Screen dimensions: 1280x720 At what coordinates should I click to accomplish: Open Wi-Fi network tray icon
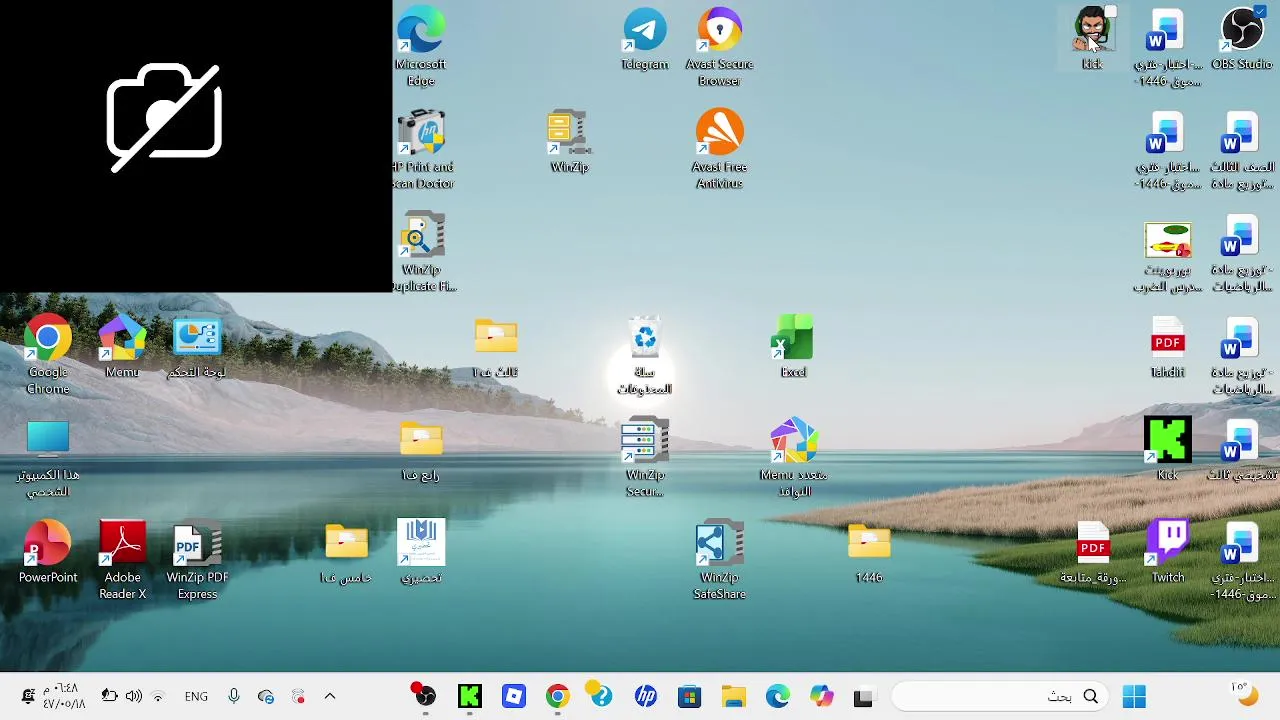click(158, 696)
